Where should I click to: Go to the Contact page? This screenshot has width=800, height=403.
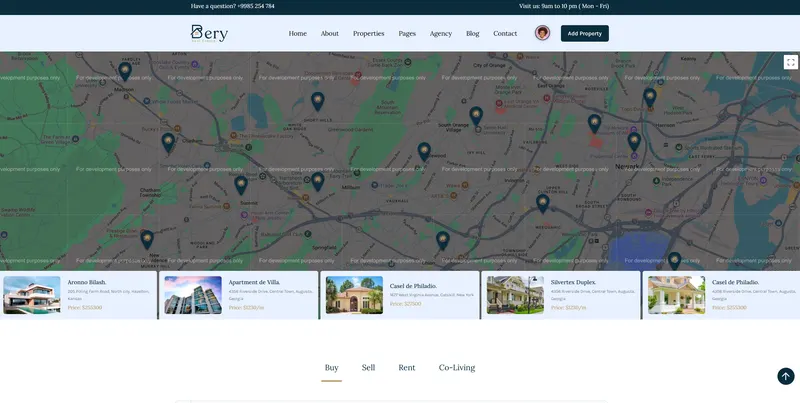505,34
